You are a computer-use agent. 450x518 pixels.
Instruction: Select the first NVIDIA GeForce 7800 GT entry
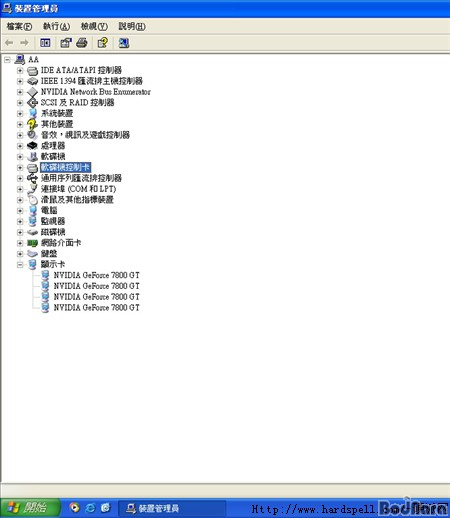[96, 275]
